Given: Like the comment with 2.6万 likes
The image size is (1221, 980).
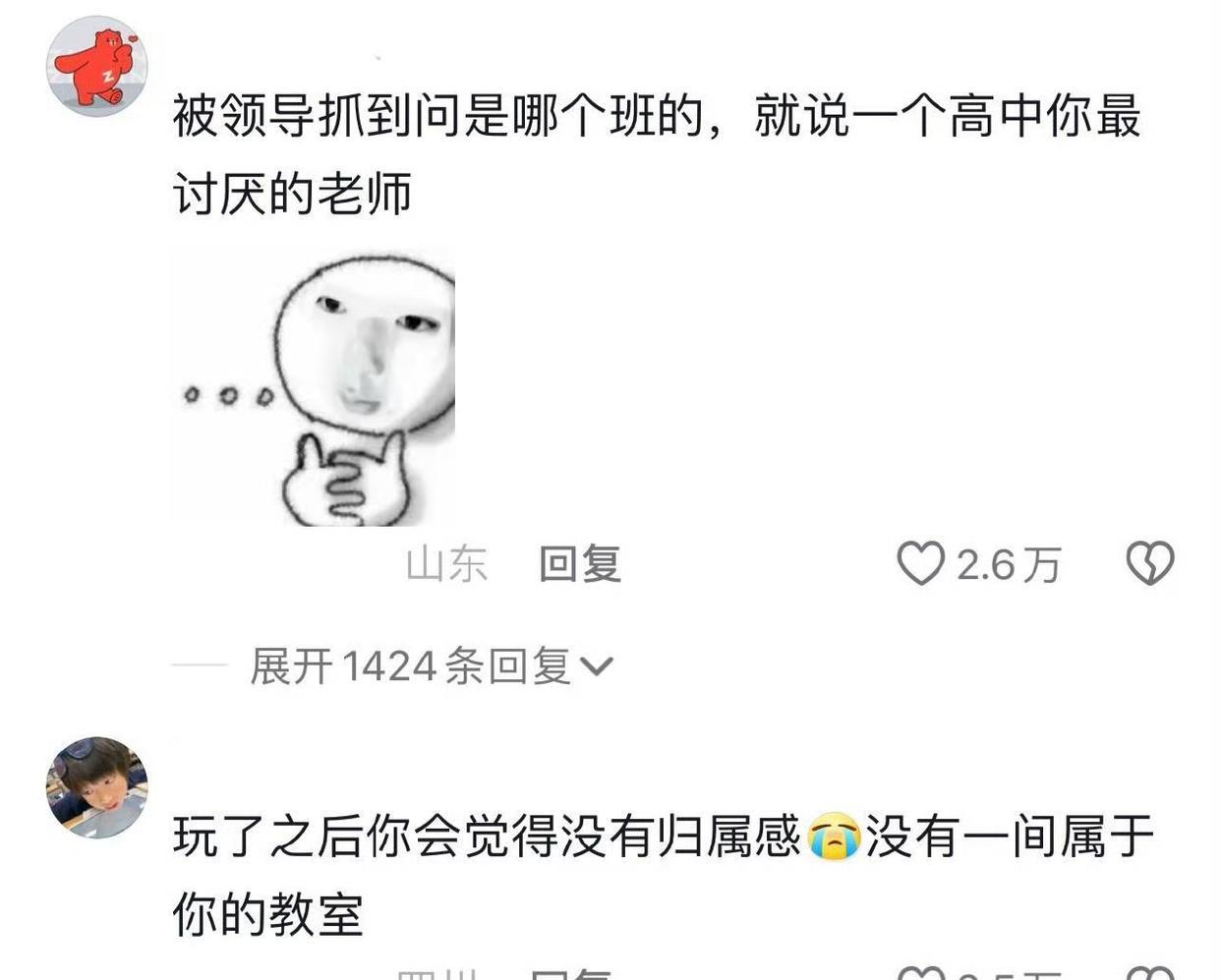Looking at the screenshot, I should tap(920, 563).
